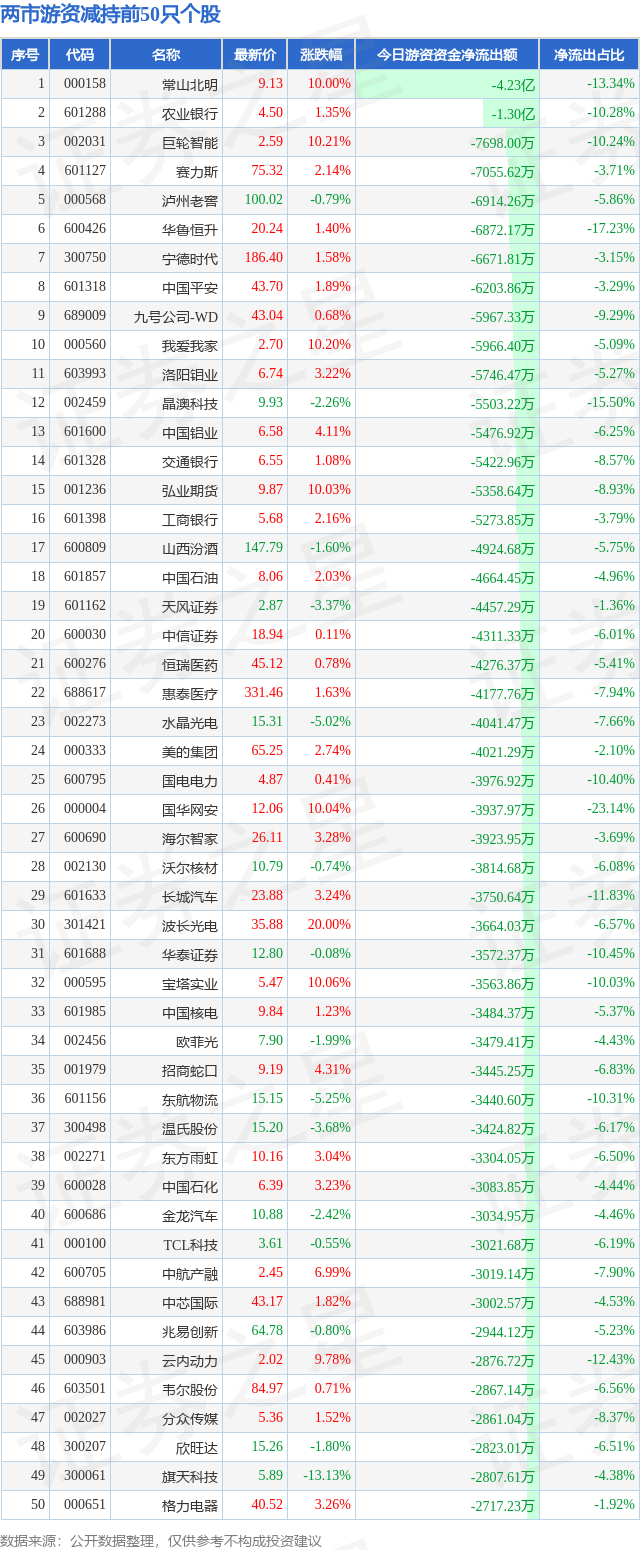Select stock name 弘业期货

coord(190,490)
